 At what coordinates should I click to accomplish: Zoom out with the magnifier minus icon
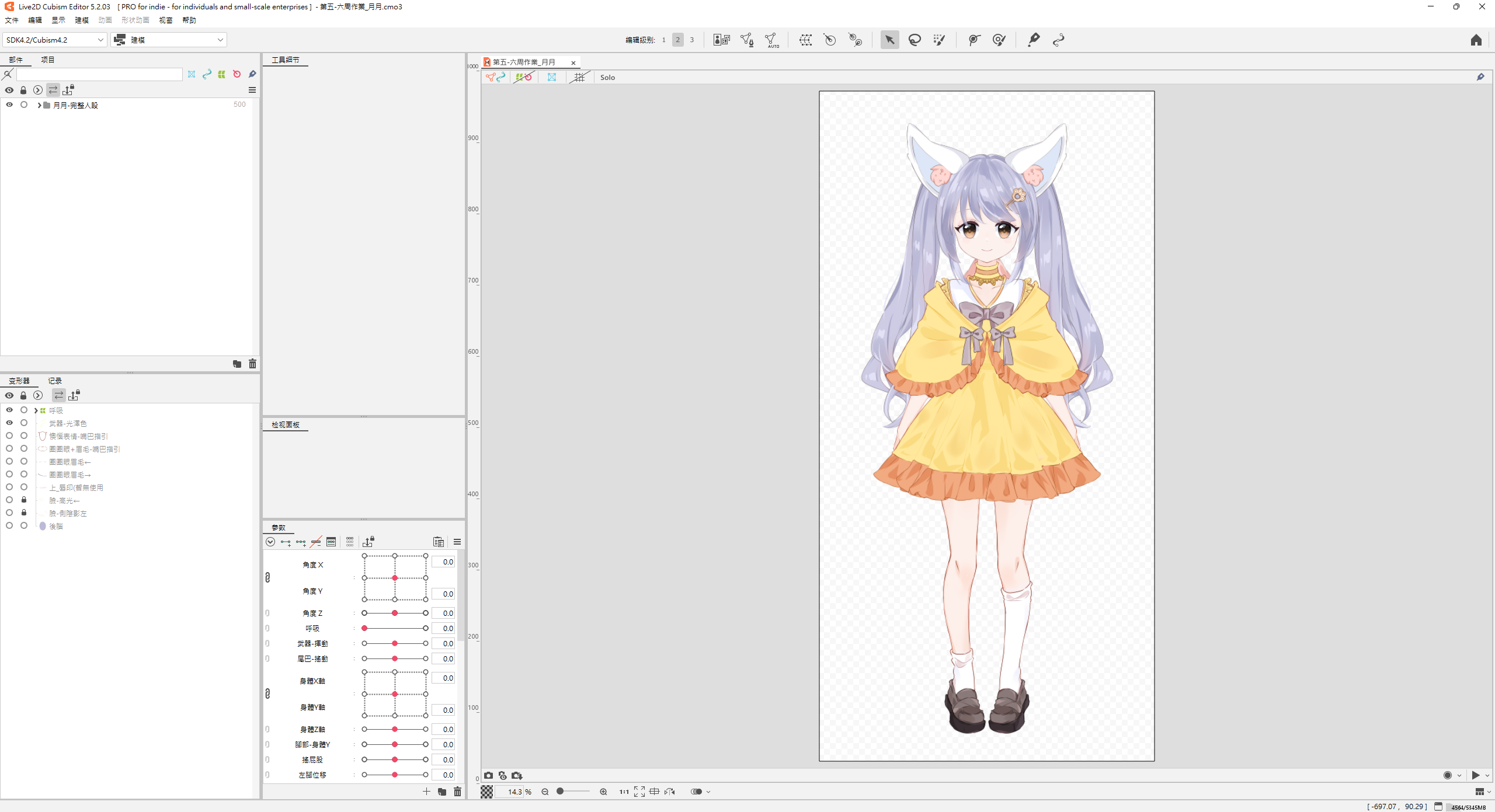tap(545, 792)
